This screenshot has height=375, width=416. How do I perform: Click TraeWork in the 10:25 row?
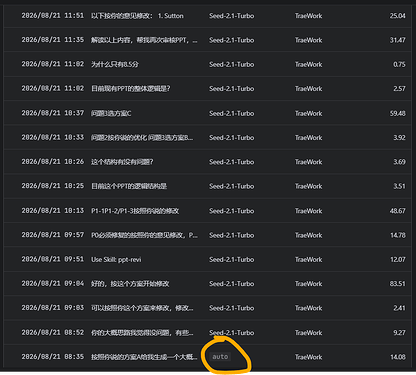click(309, 186)
